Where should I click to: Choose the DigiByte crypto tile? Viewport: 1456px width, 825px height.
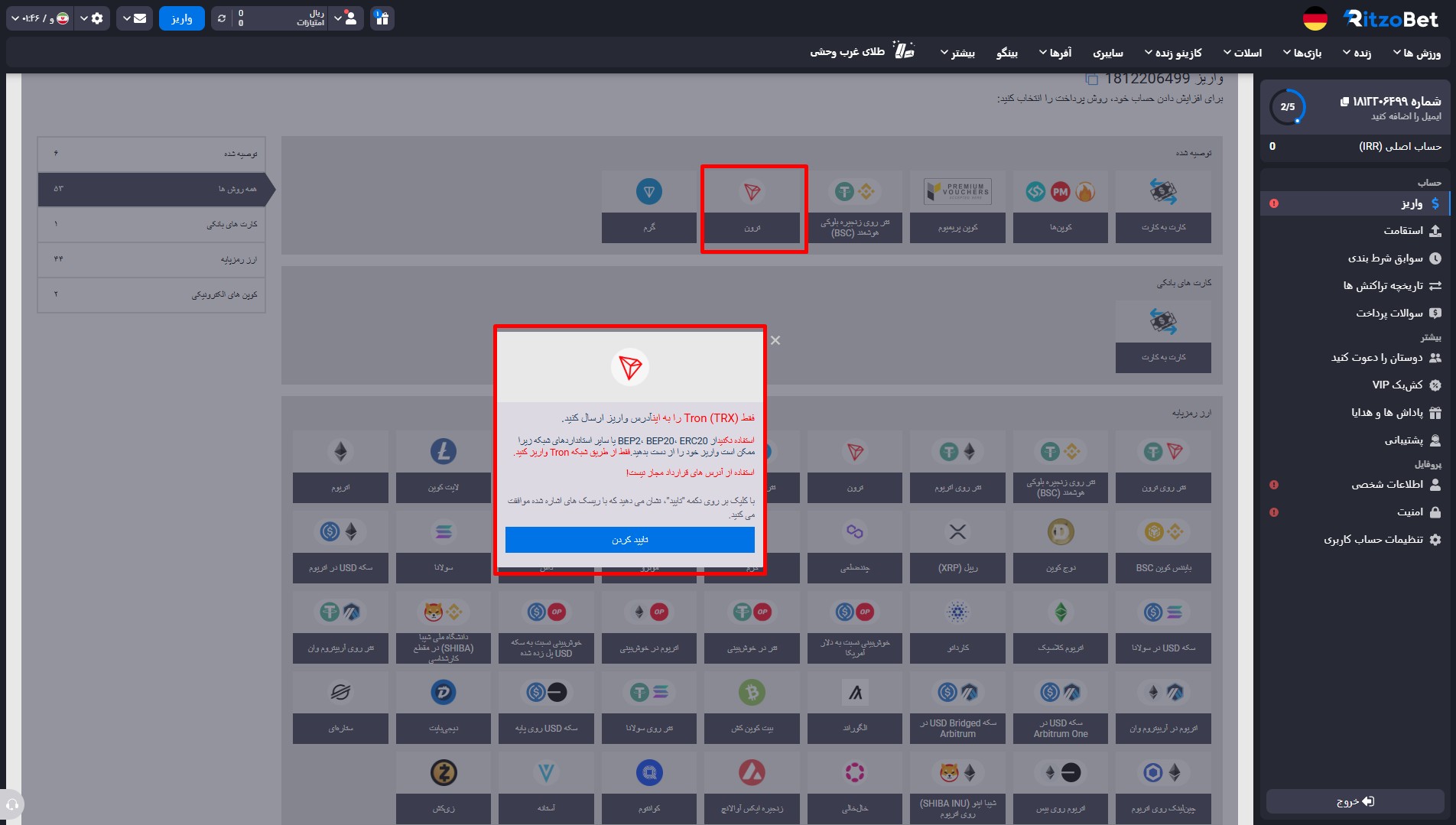(444, 708)
